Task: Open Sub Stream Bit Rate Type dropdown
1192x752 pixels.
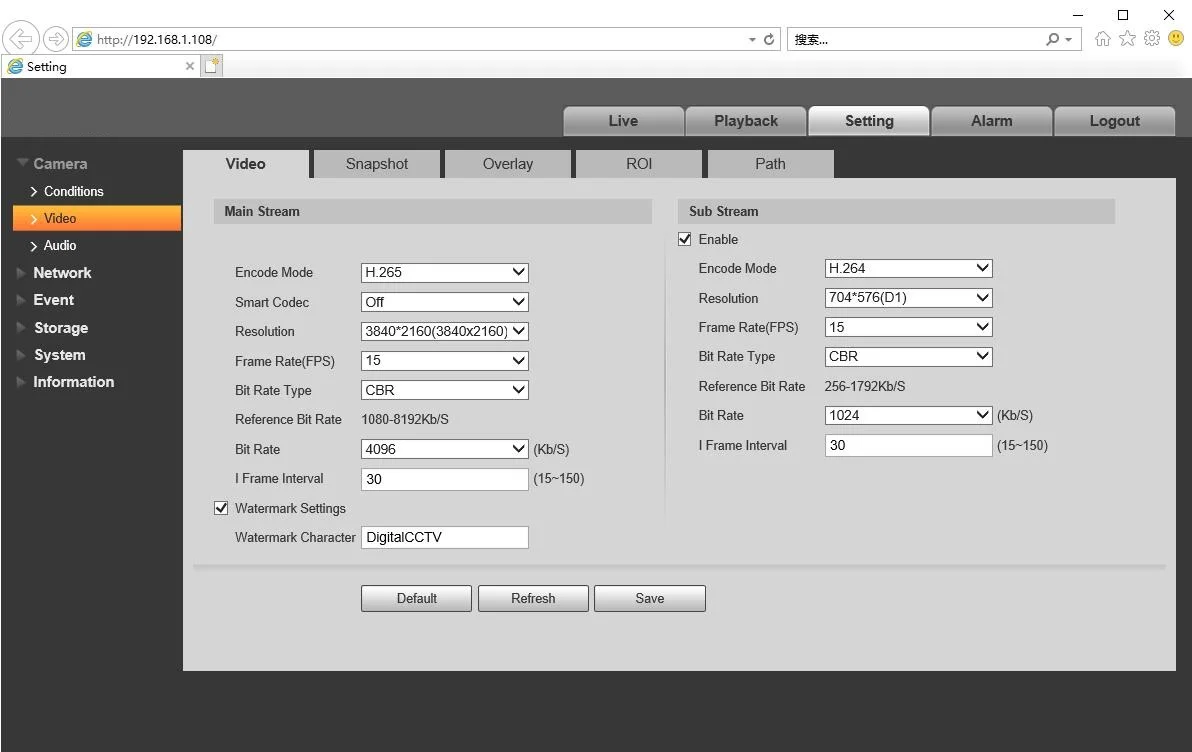Action: click(x=908, y=357)
